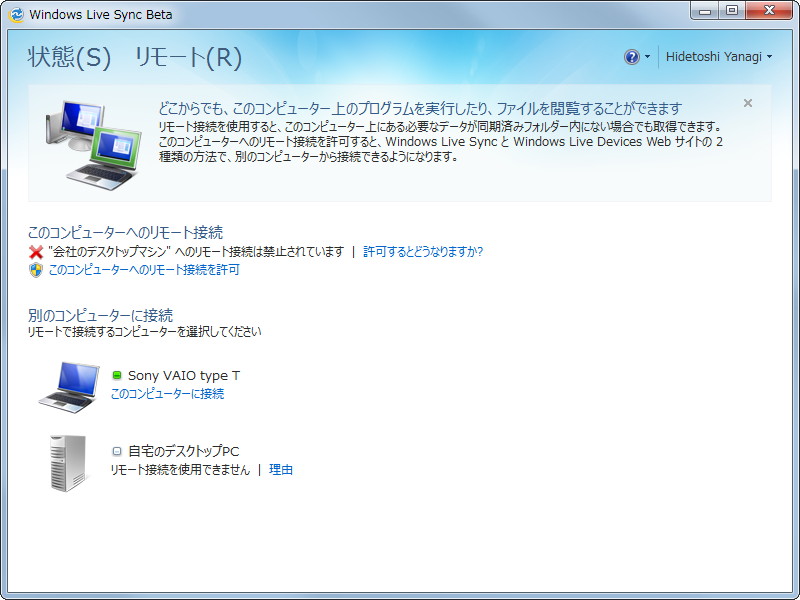Click the two-computers remote connection illustration
The image size is (800, 600).
click(93, 145)
